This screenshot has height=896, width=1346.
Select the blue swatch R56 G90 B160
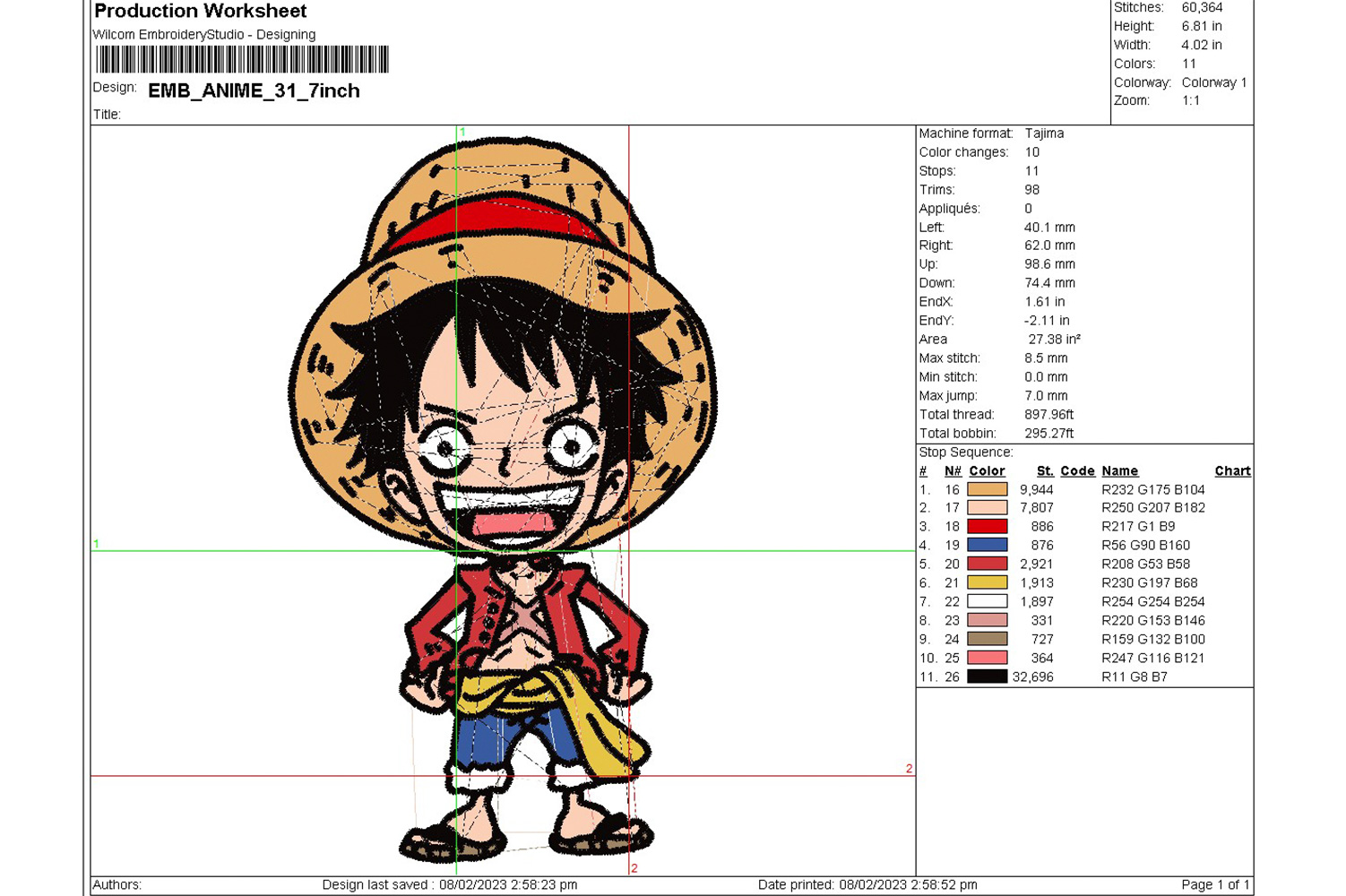[x=988, y=545]
